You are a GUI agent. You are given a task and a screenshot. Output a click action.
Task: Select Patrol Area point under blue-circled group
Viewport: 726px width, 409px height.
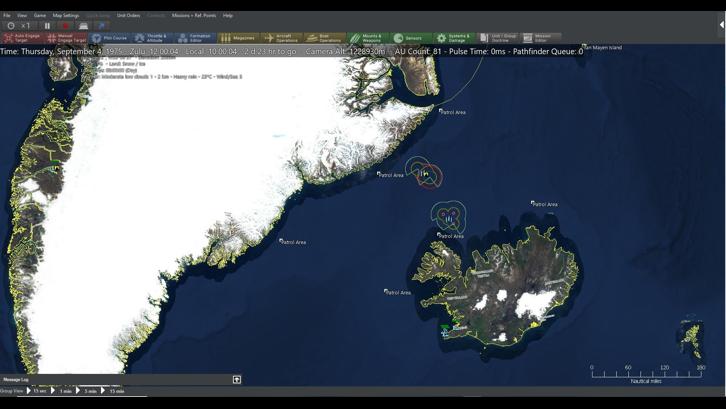click(450, 236)
